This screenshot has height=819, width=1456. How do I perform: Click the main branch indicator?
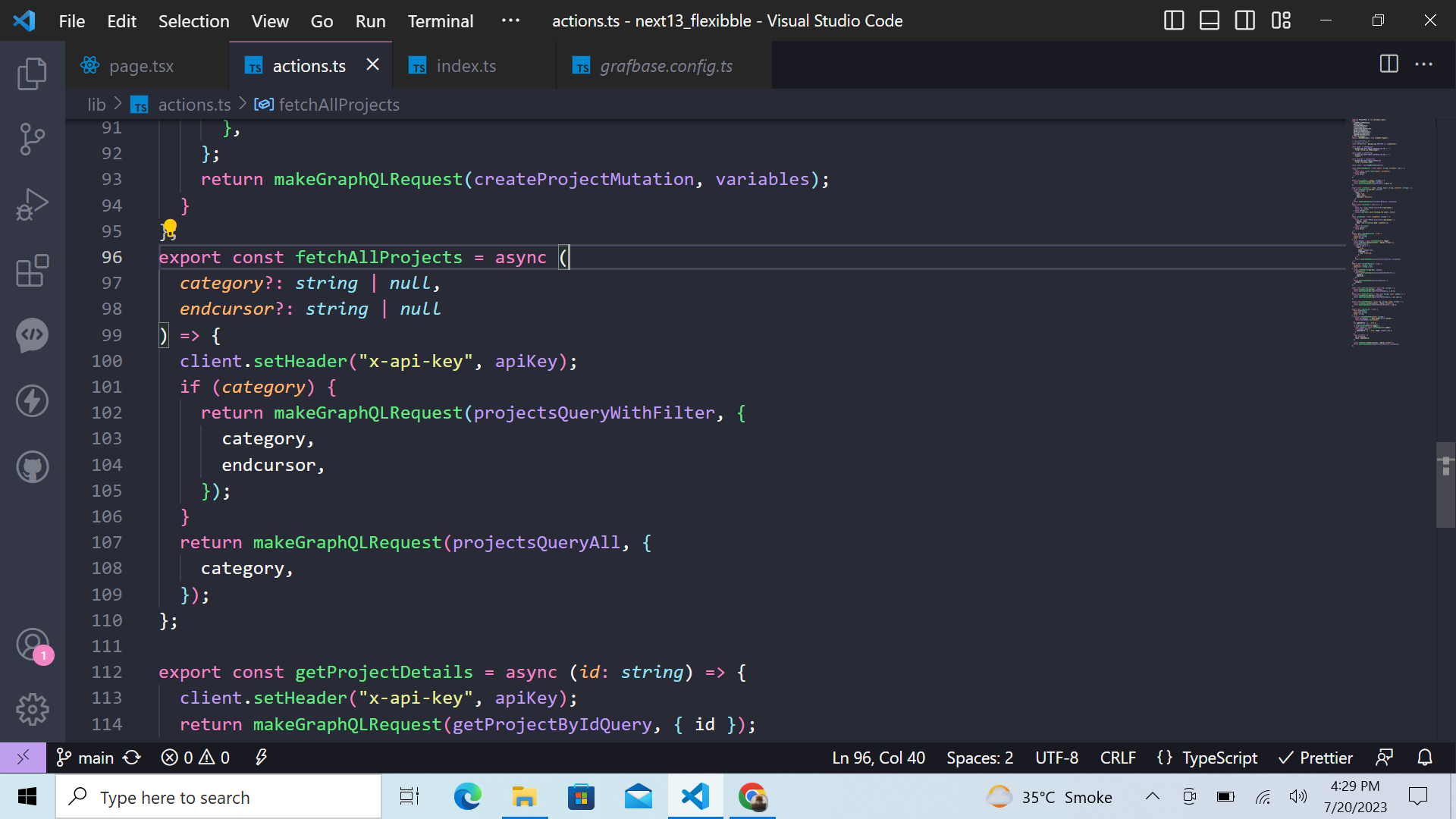84,757
